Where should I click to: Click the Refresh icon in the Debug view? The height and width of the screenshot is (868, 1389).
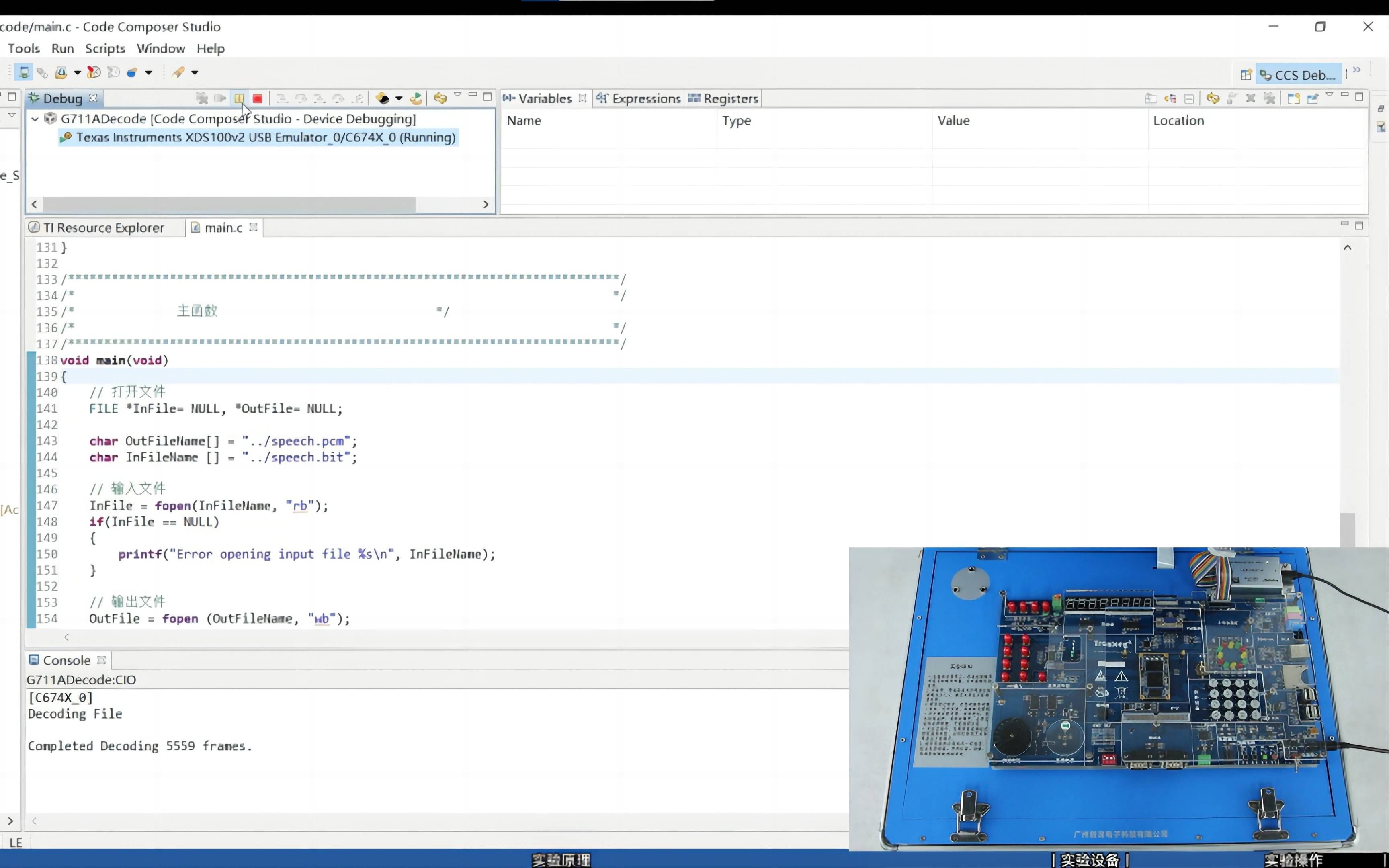coord(440,99)
